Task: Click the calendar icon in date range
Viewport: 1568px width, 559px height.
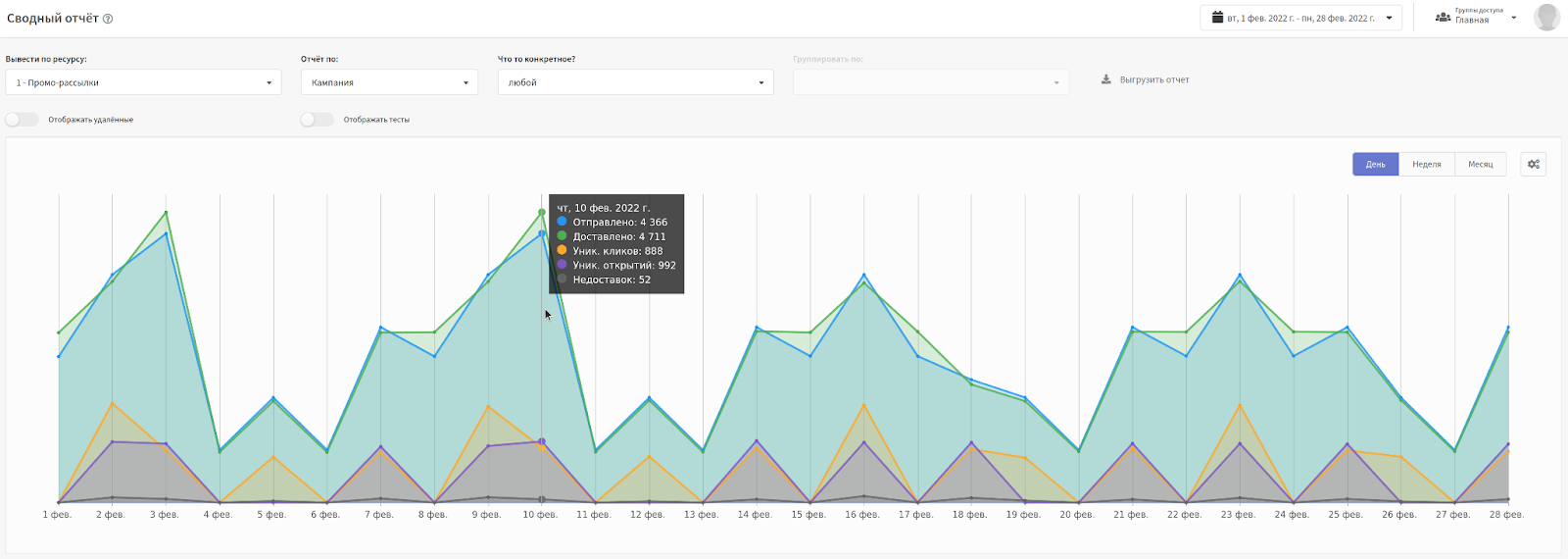Action: coord(1217,18)
